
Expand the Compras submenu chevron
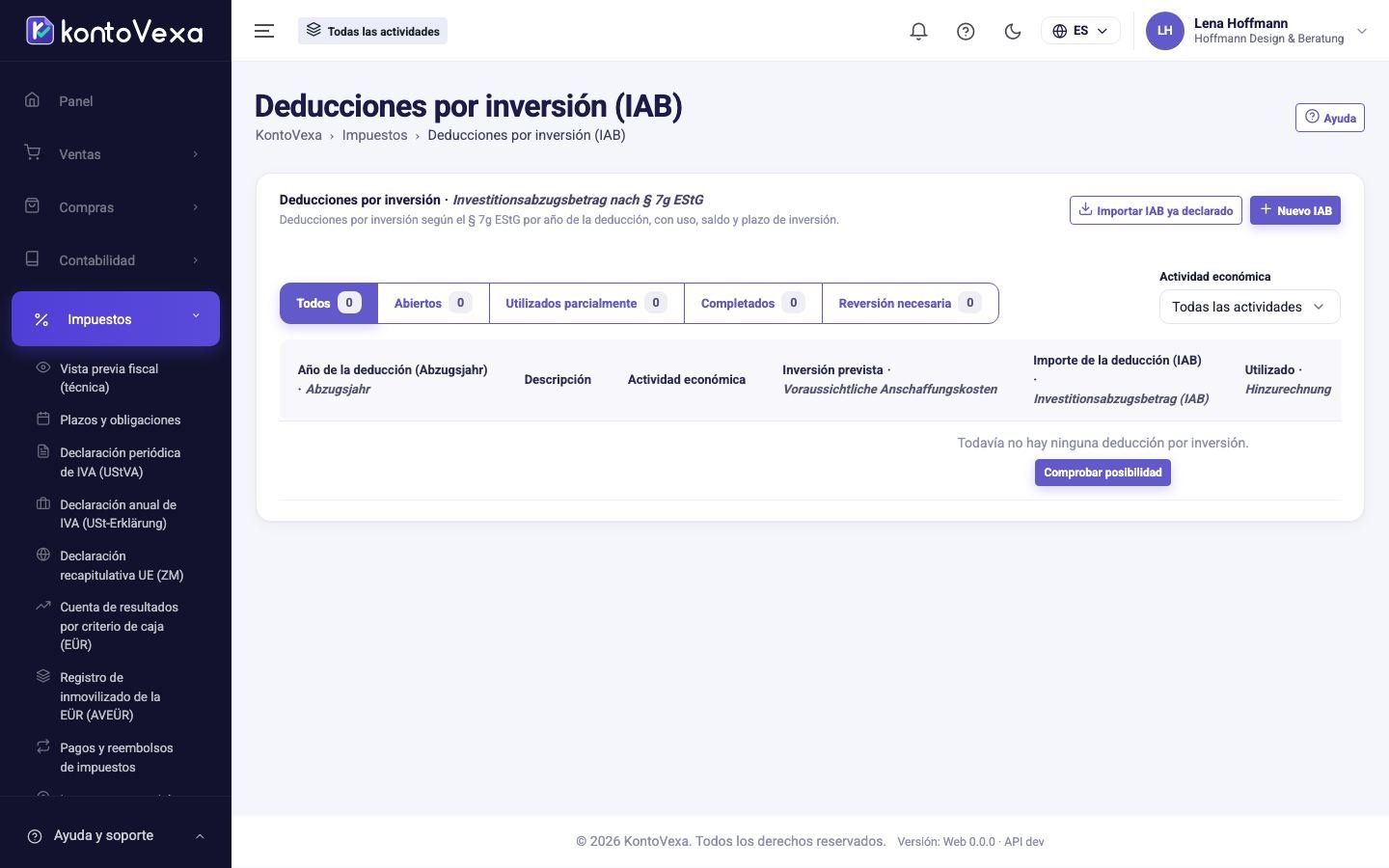(x=196, y=207)
